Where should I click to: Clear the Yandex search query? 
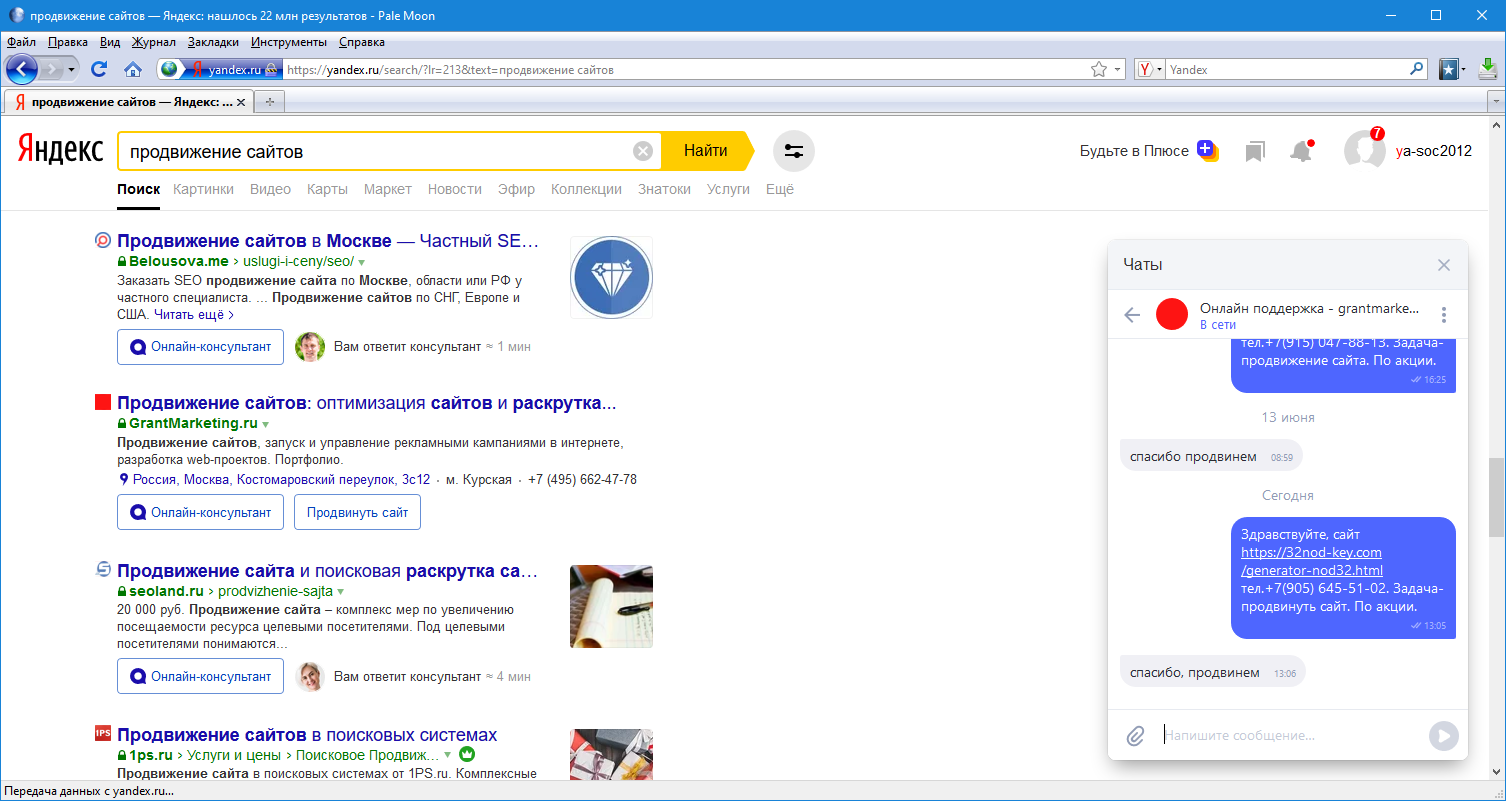[x=643, y=151]
